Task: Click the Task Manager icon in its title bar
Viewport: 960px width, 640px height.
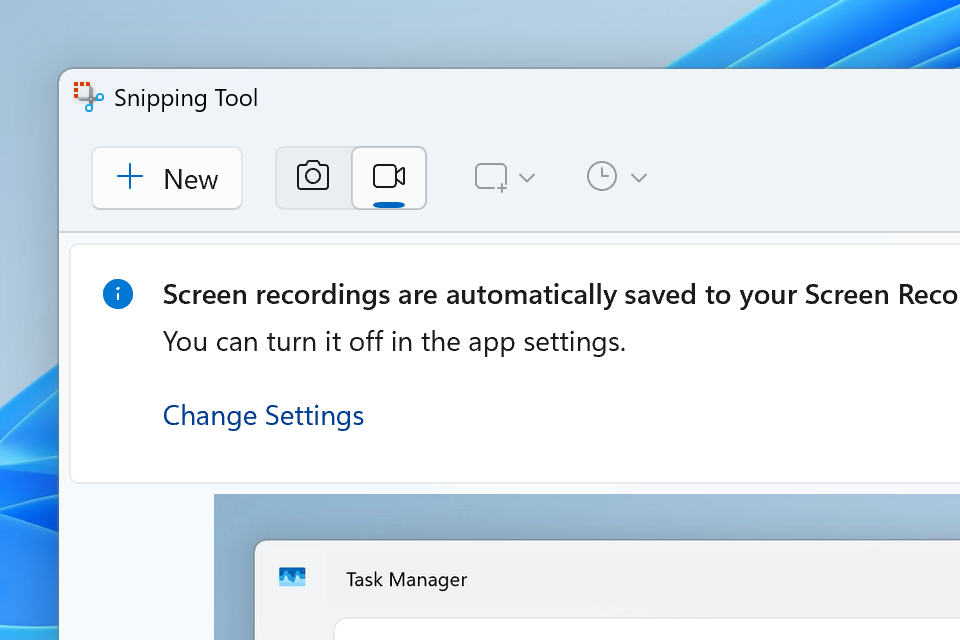Action: [x=291, y=577]
